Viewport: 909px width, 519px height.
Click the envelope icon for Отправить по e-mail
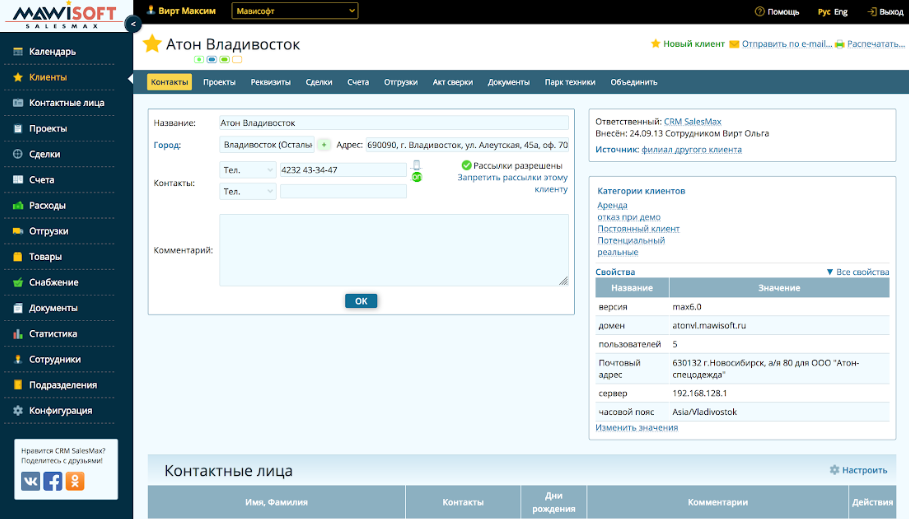click(x=734, y=44)
